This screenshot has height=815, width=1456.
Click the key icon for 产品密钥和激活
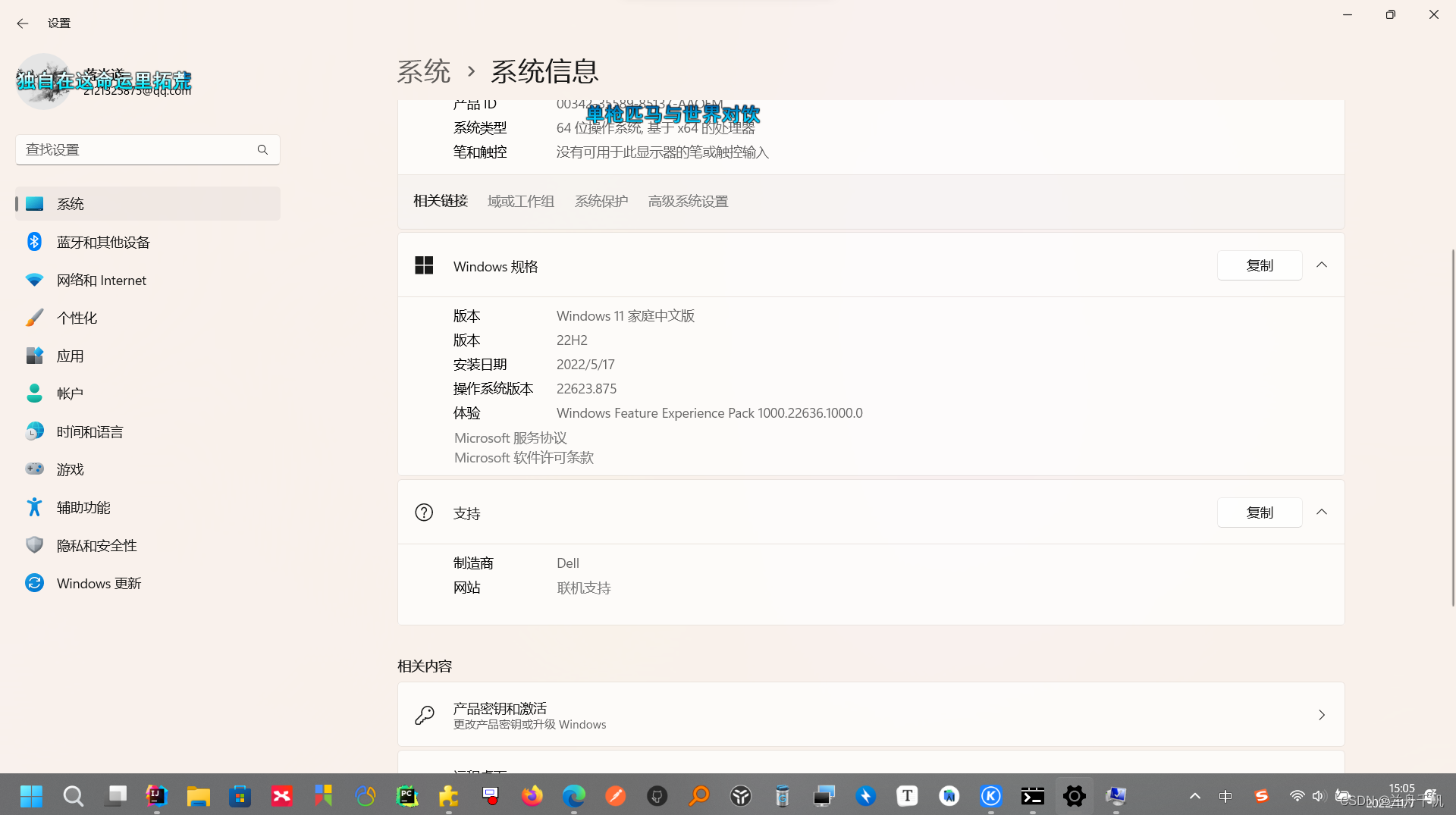424,714
